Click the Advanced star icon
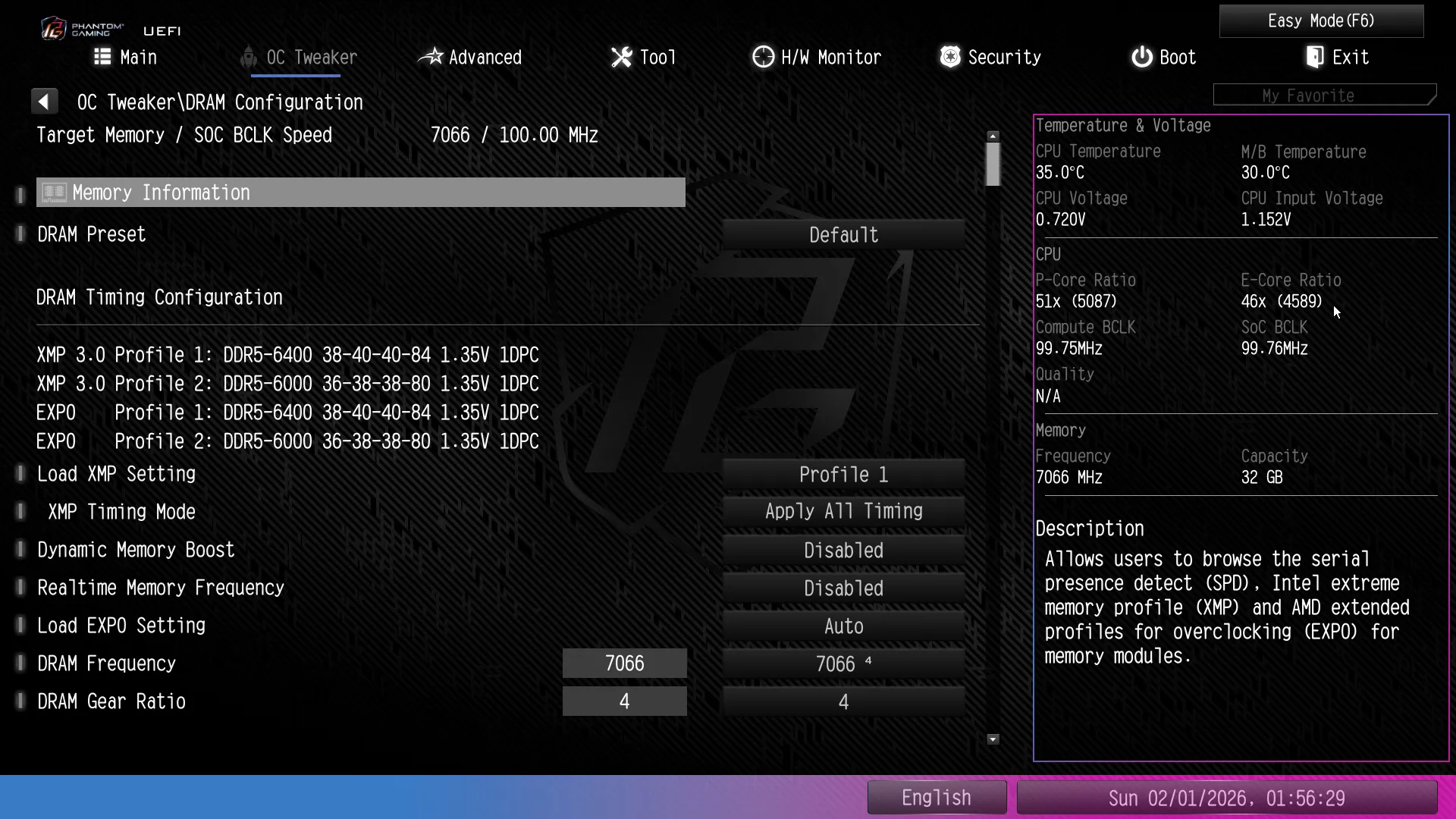1456x819 pixels. click(x=431, y=57)
